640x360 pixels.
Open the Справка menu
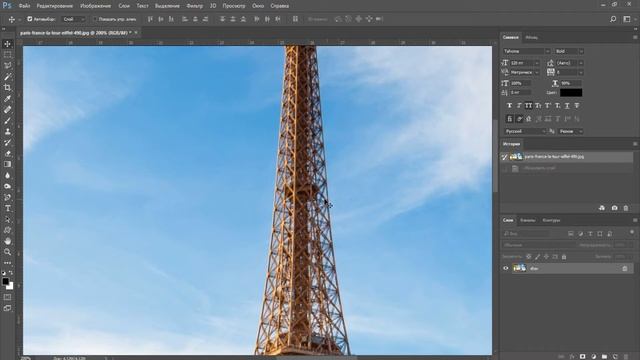tap(280, 6)
